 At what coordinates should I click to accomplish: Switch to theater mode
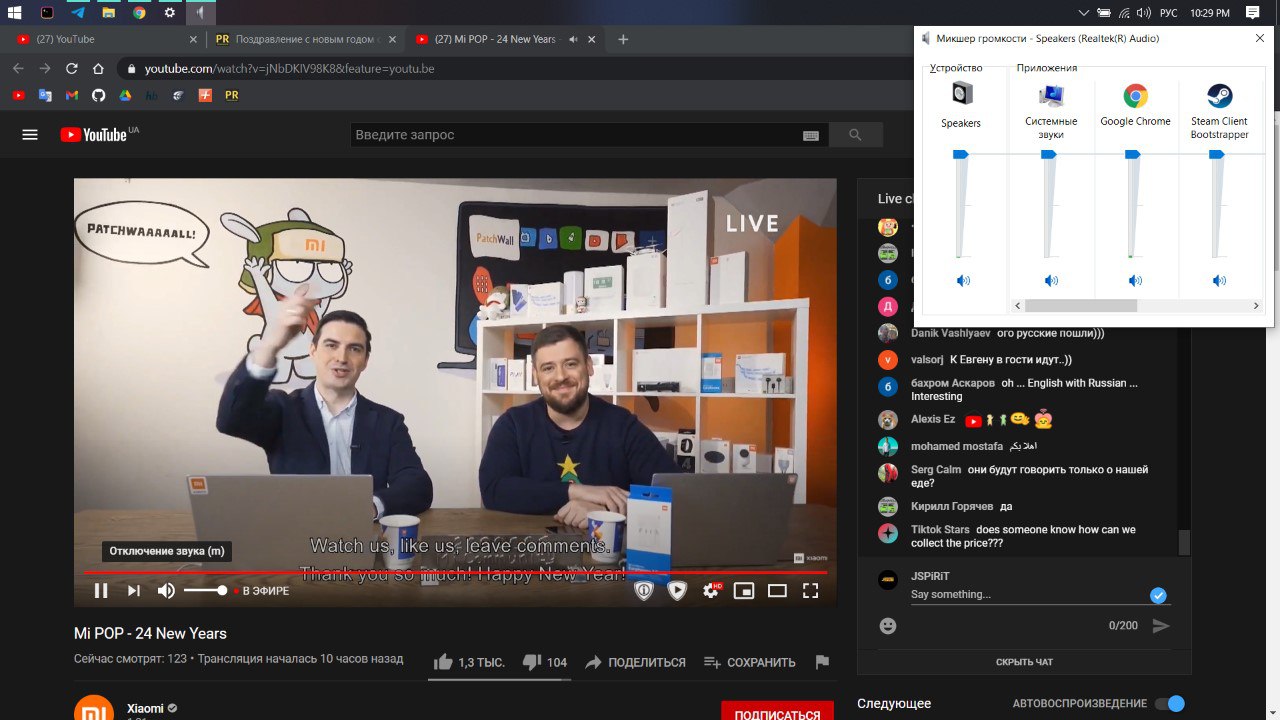(777, 591)
